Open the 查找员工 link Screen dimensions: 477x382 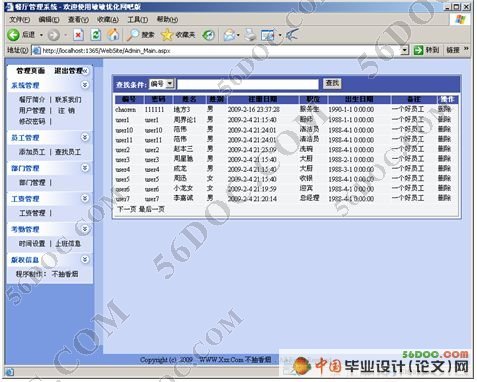click(68, 152)
